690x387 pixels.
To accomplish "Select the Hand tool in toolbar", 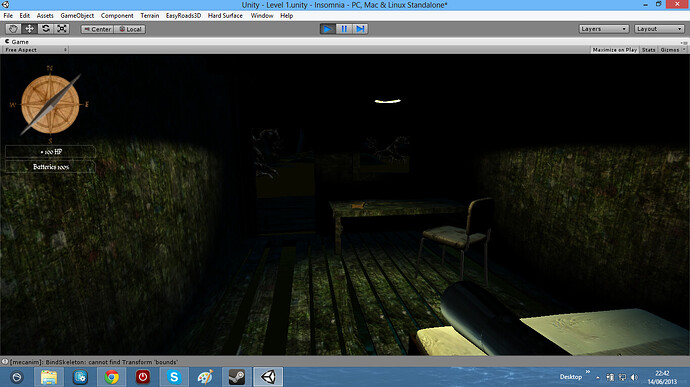I will pyautogui.click(x=13, y=29).
